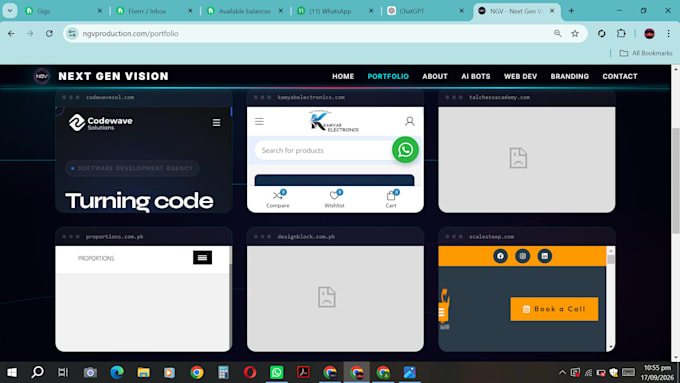Screen dimensions: 680x383
Task: Show hidden system tray icons
Action: pyautogui.click(x=562, y=372)
